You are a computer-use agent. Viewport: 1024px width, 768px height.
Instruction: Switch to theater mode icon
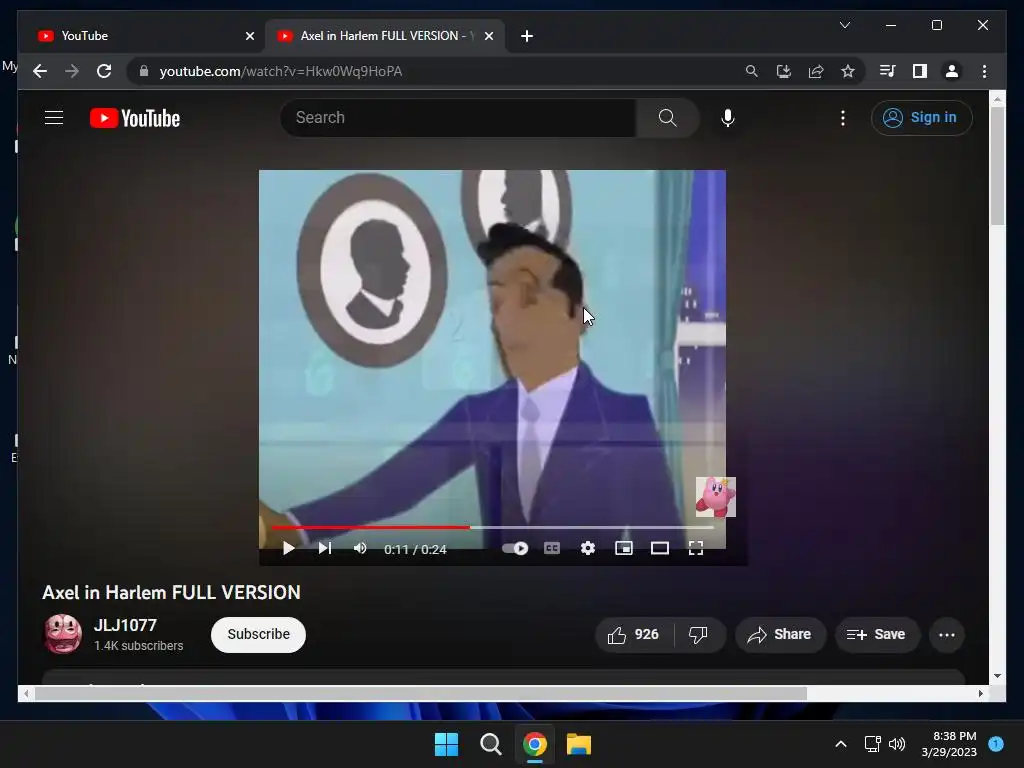point(660,549)
